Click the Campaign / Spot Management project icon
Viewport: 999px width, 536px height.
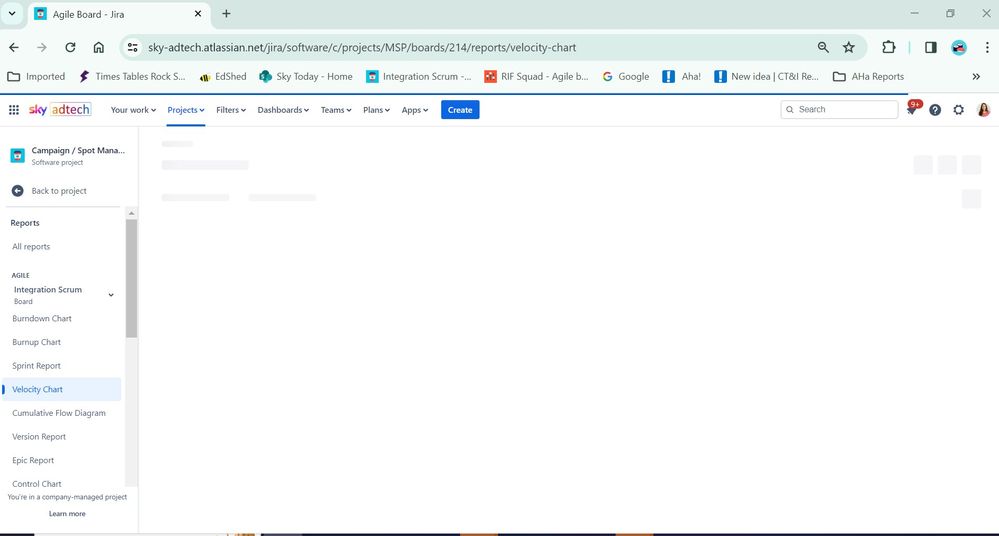[x=18, y=155]
